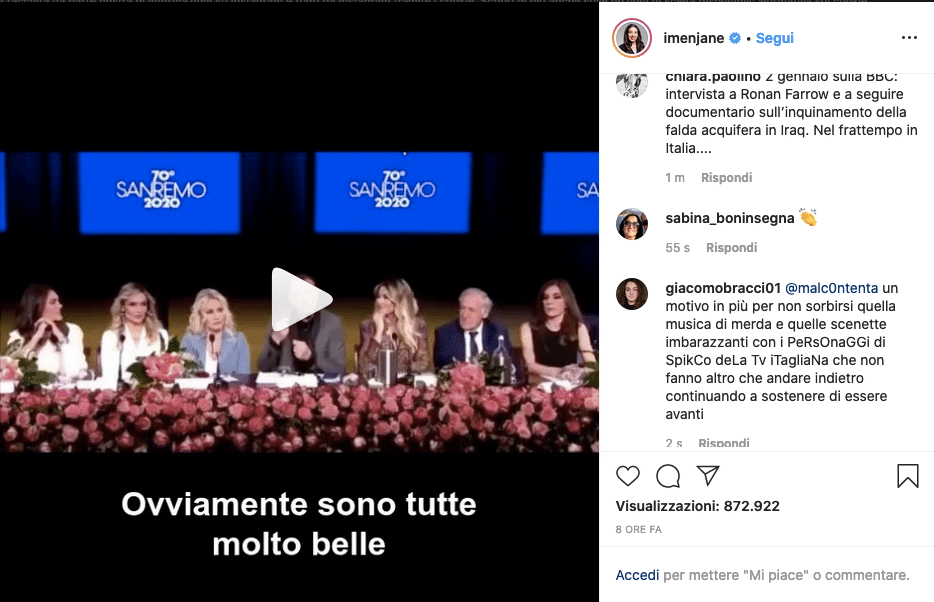Open the @malc0ntenta mention link

831,288
